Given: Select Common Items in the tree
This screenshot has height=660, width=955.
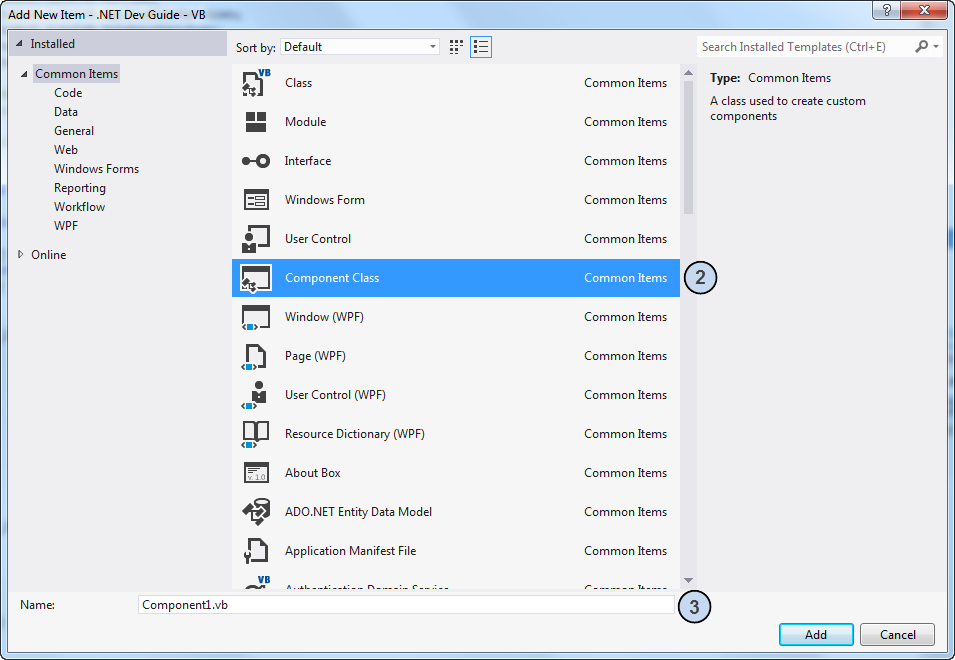Looking at the screenshot, I should (x=77, y=74).
